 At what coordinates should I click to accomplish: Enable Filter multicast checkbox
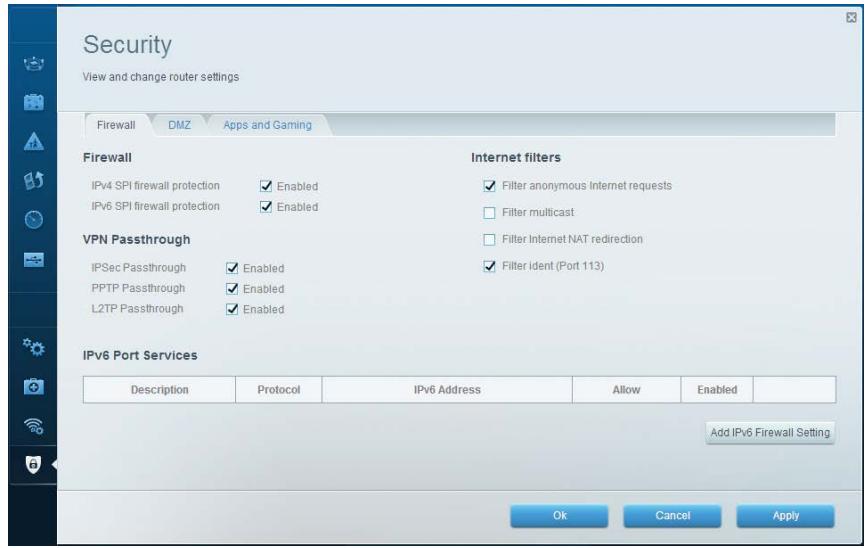pyautogui.click(x=489, y=212)
